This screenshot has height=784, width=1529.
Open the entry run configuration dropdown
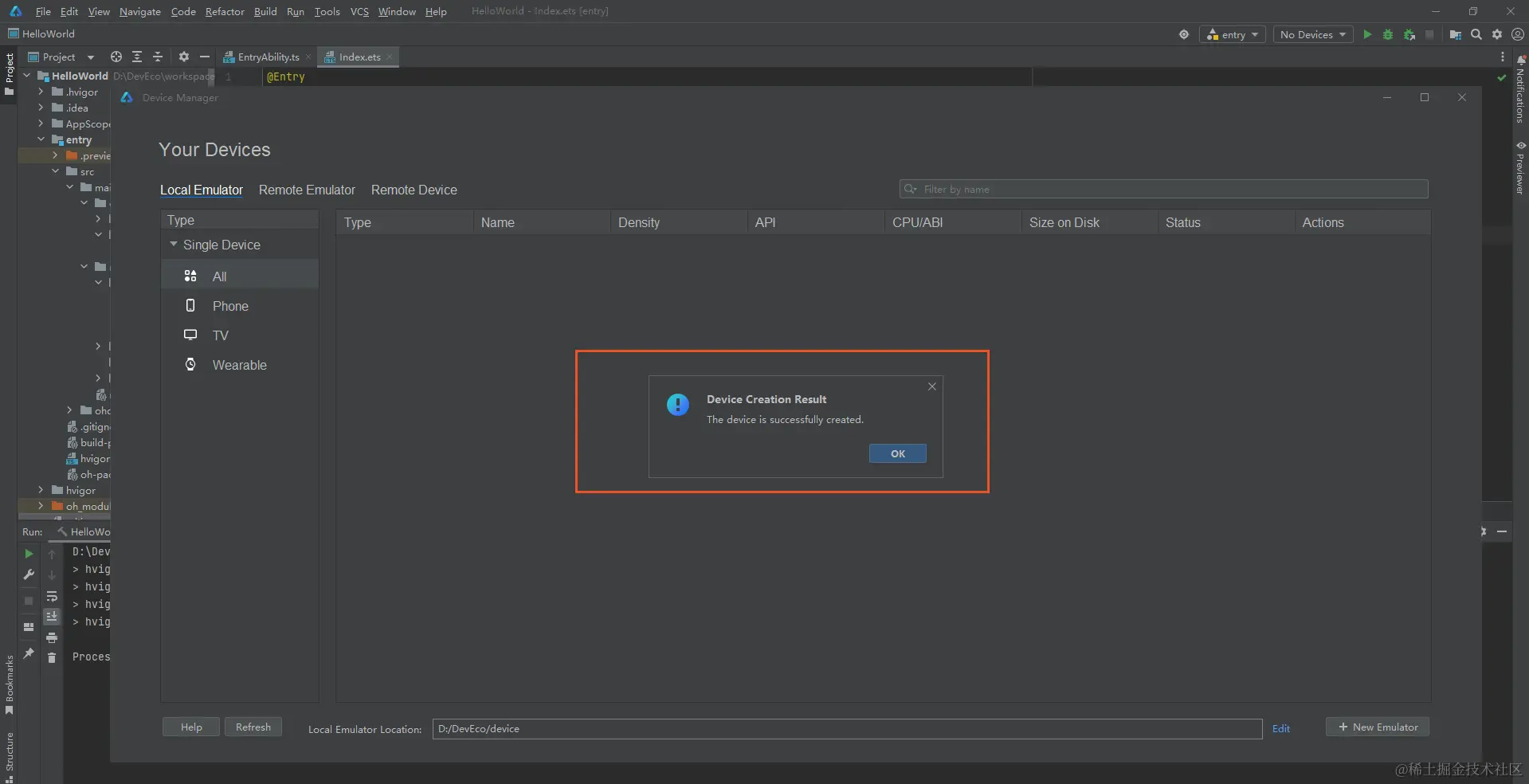pyautogui.click(x=1233, y=34)
